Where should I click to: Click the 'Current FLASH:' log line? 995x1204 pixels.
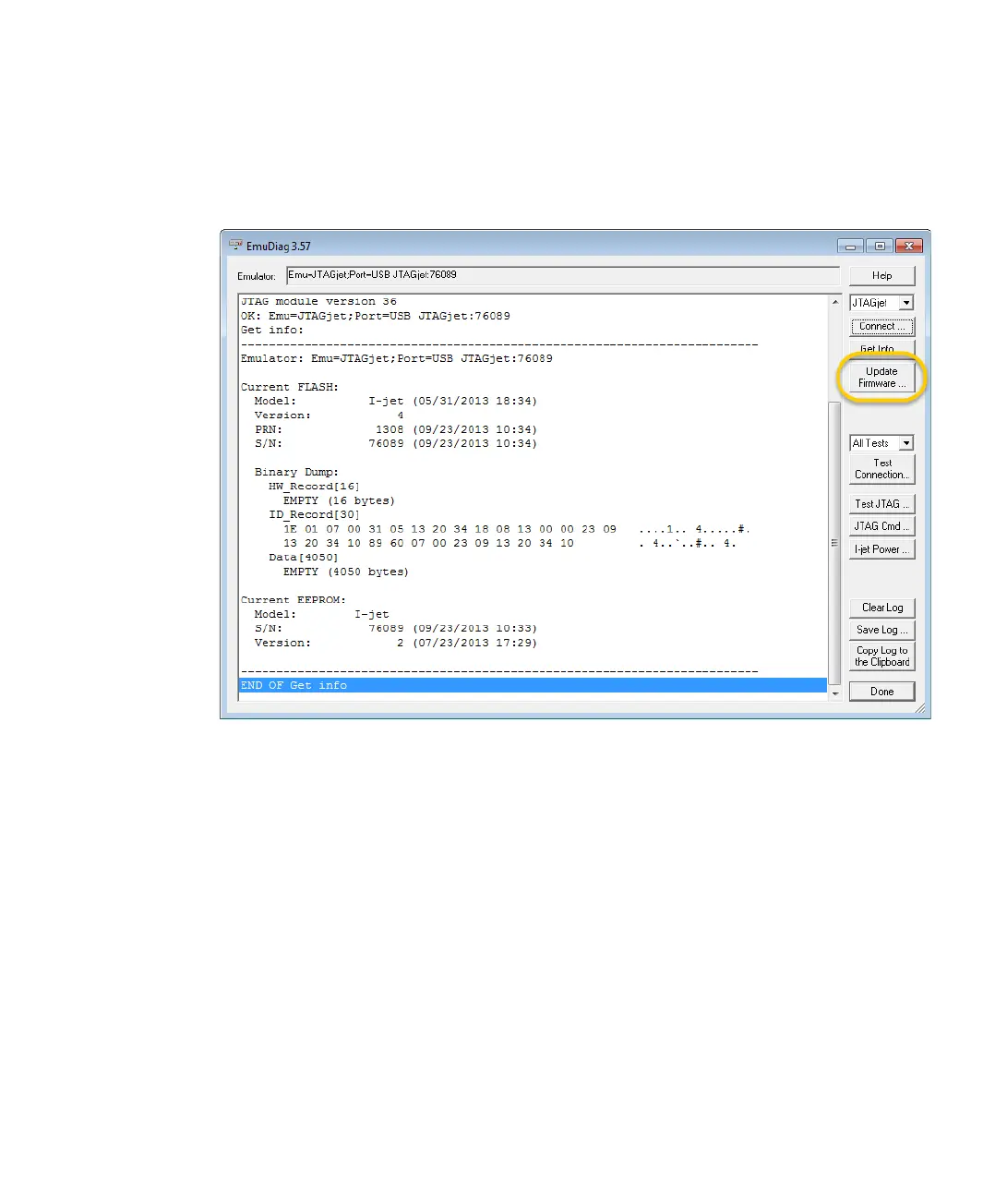290,387
